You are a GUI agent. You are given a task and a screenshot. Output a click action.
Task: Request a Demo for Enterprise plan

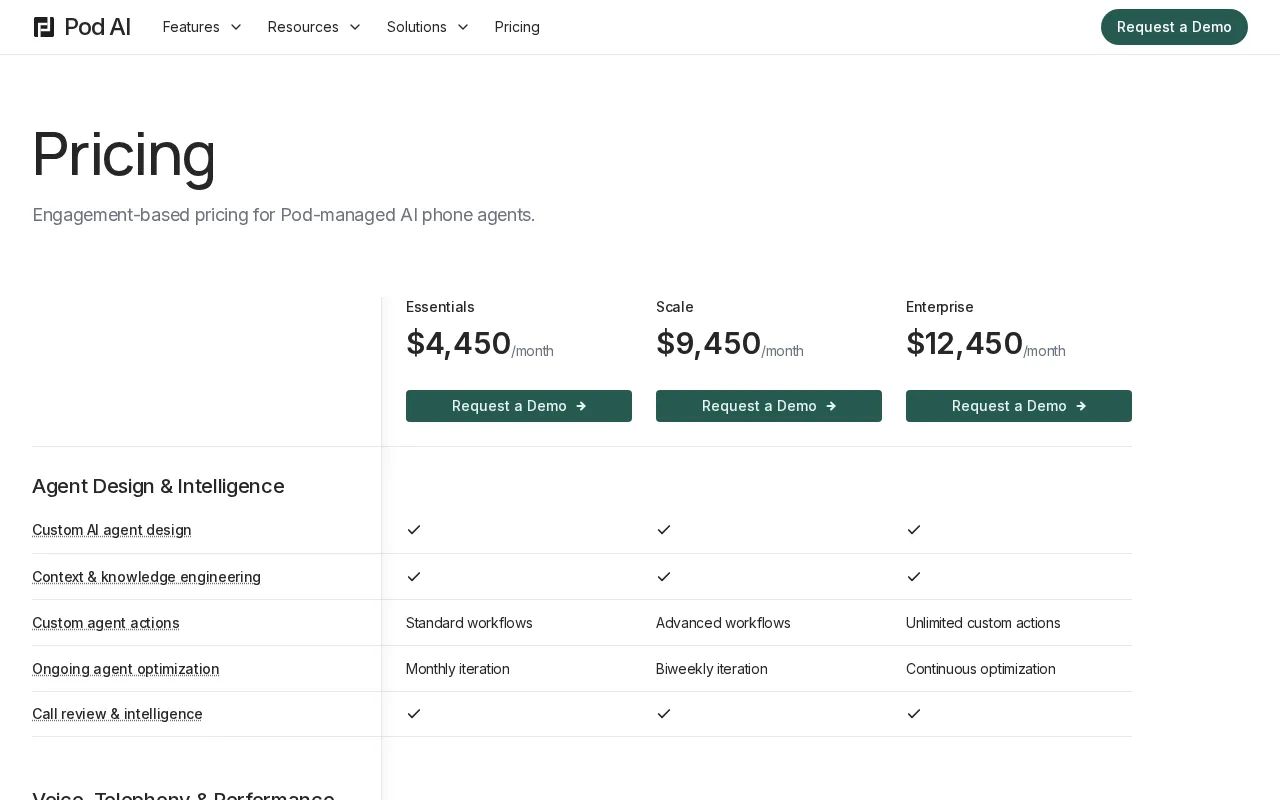(1019, 406)
